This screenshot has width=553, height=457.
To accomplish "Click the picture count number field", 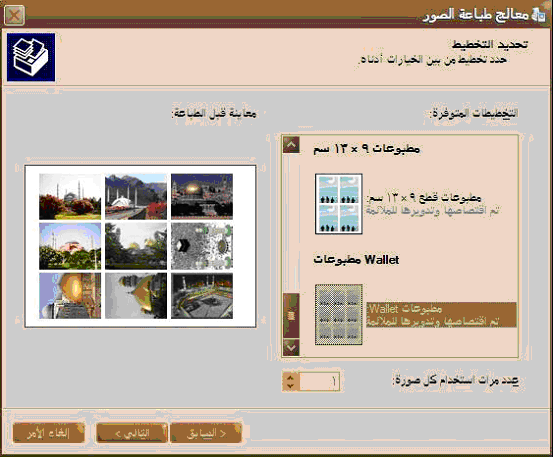I will coord(319,382).
